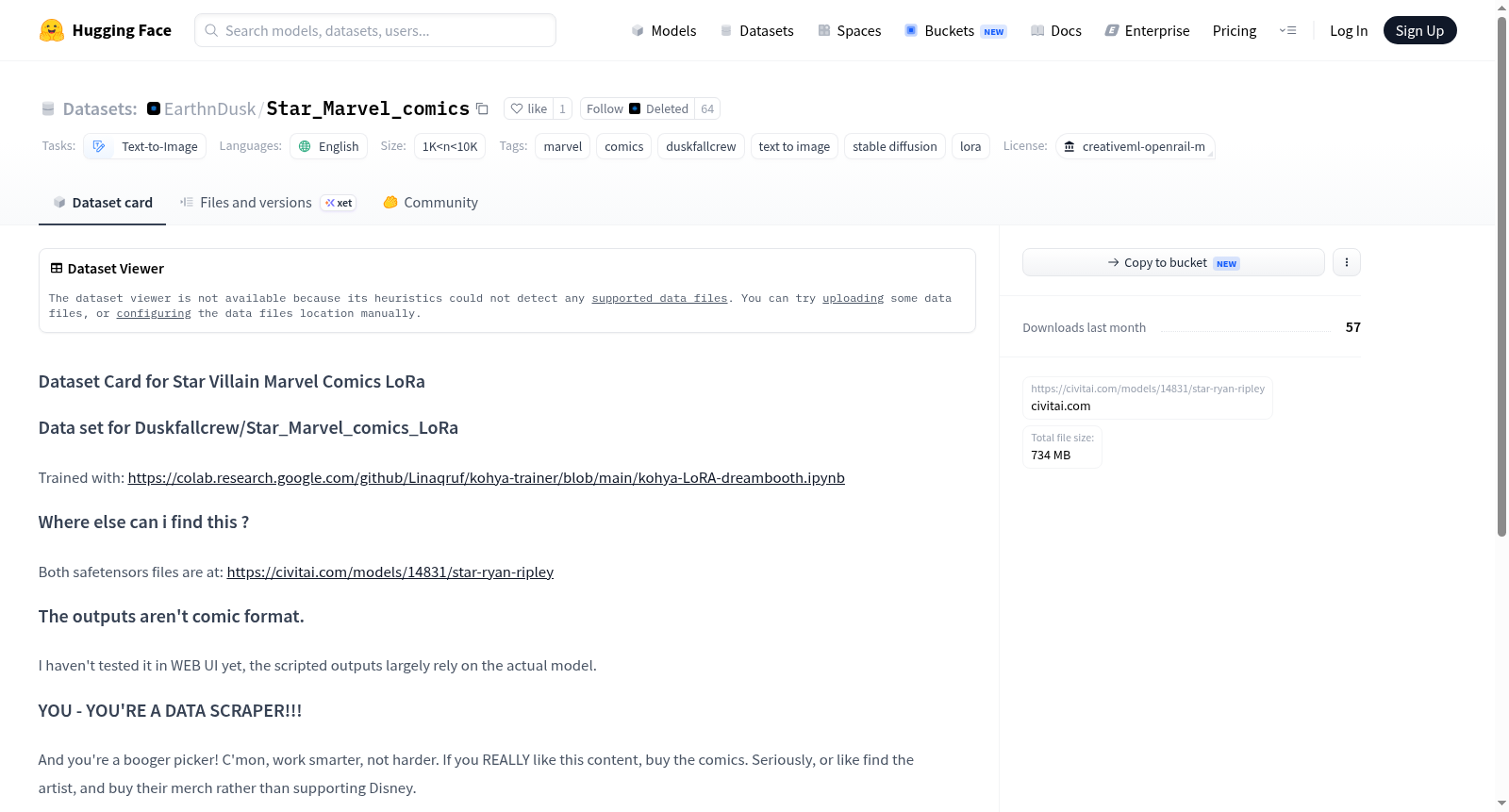Go to Spaces in the top navigation
Screen dimensions: 1509x812
pyautogui.click(x=850, y=30)
